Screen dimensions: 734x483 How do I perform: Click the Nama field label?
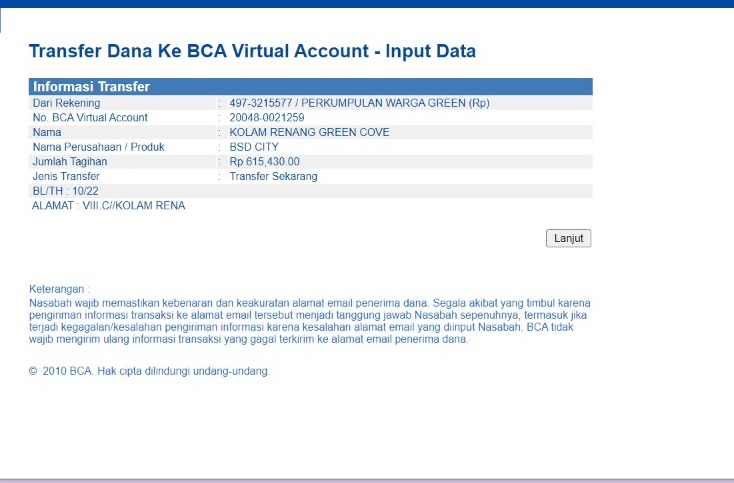tap(47, 132)
